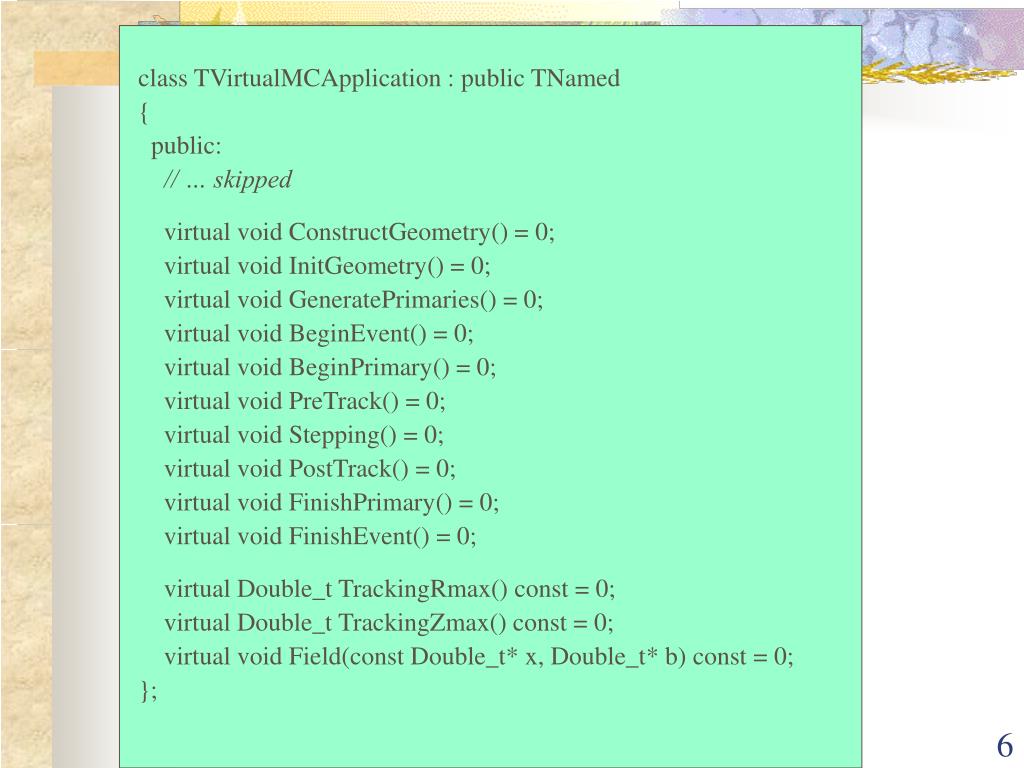The width and height of the screenshot is (1024, 768).
Task: Click the InitGeometry() declaration
Action: 327,266
